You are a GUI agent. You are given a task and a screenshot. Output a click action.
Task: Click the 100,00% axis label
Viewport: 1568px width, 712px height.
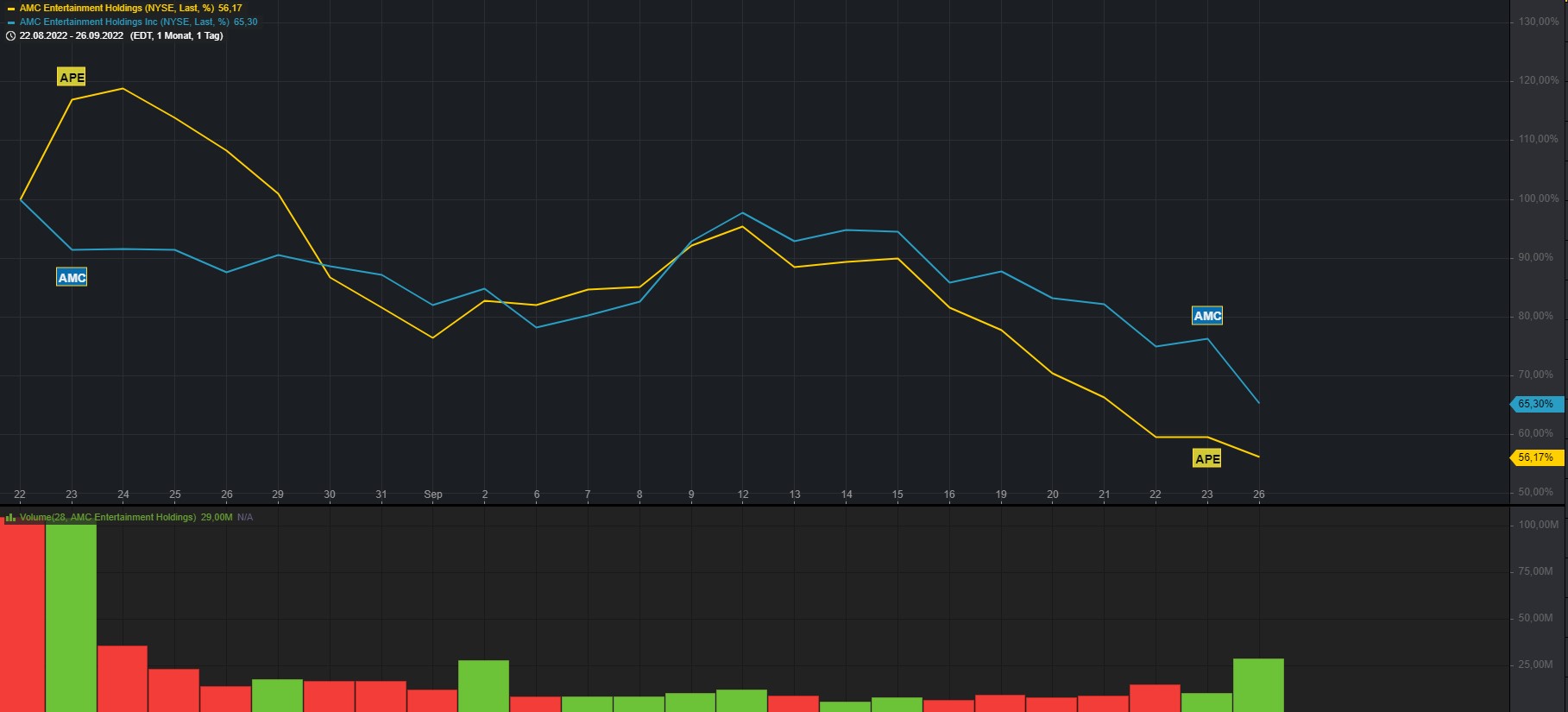1539,198
